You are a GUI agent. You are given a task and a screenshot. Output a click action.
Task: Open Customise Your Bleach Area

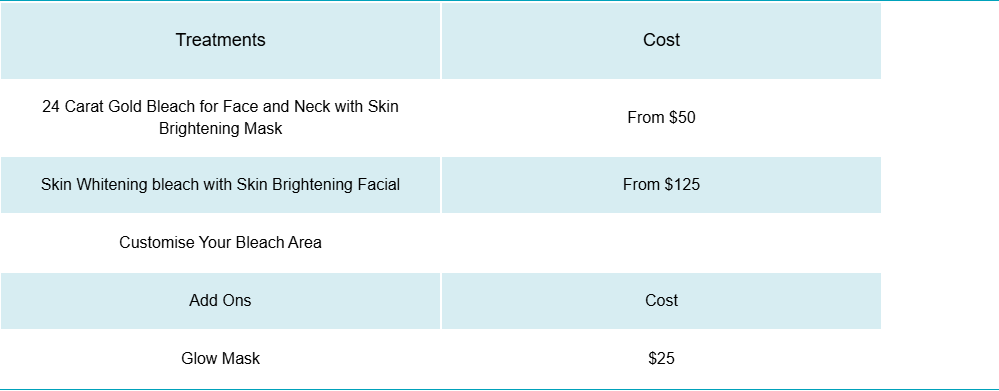click(x=220, y=243)
